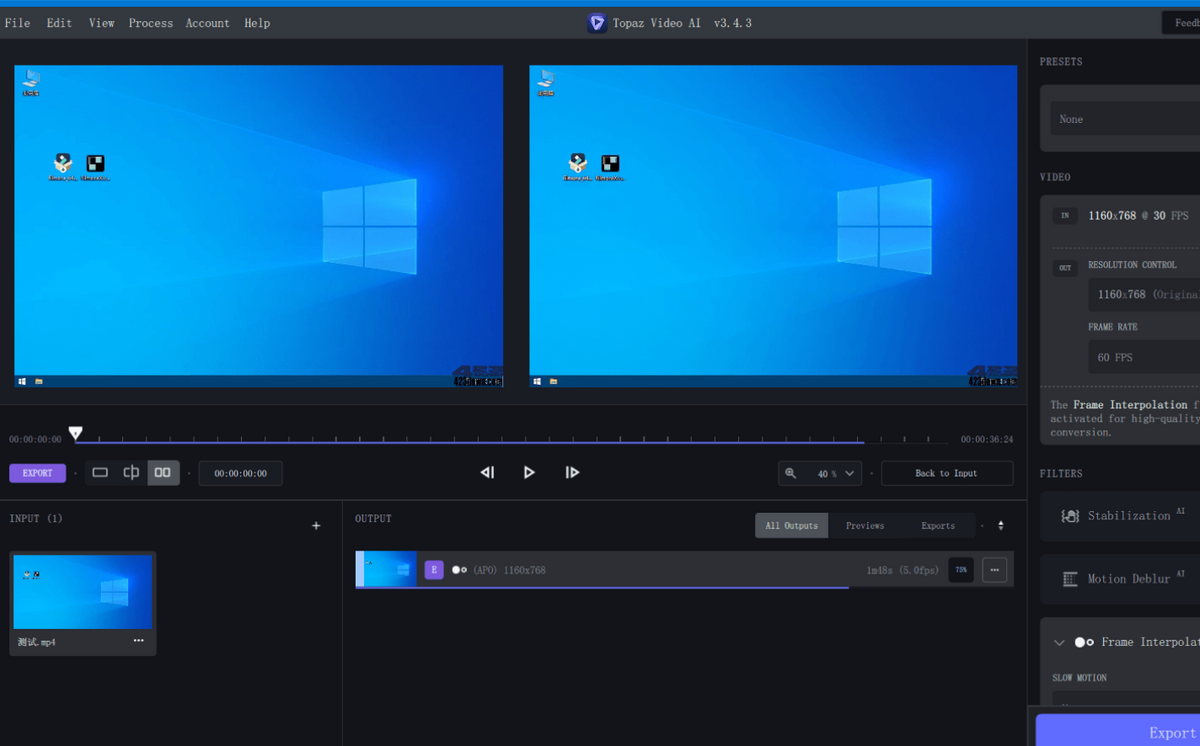
Task: Show the Exports tab
Action: [x=938, y=526]
